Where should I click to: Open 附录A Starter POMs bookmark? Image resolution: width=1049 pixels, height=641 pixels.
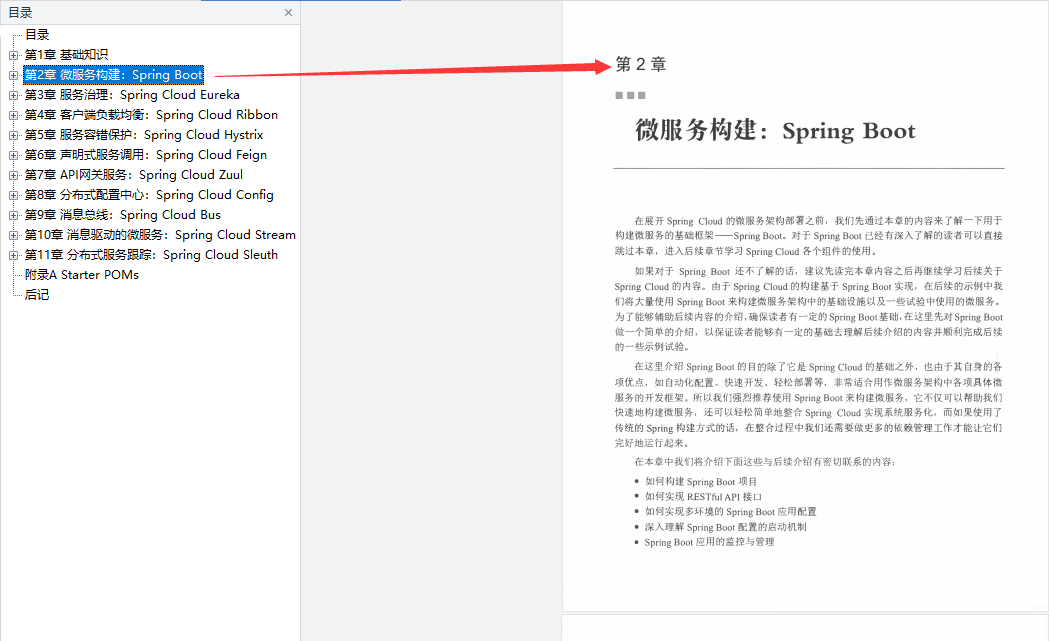coord(82,275)
